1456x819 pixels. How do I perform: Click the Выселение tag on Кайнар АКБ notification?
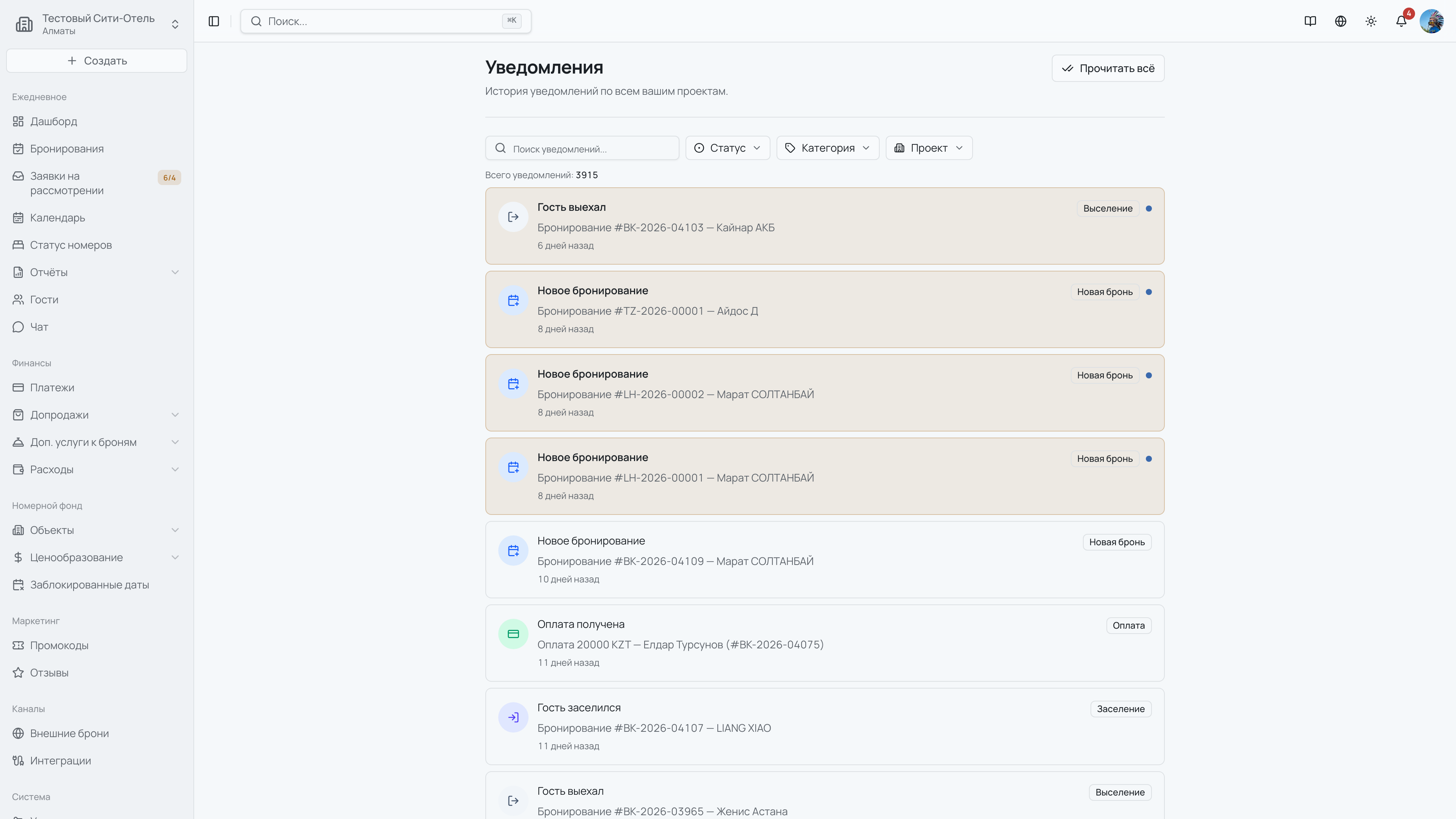(x=1107, y=209)
